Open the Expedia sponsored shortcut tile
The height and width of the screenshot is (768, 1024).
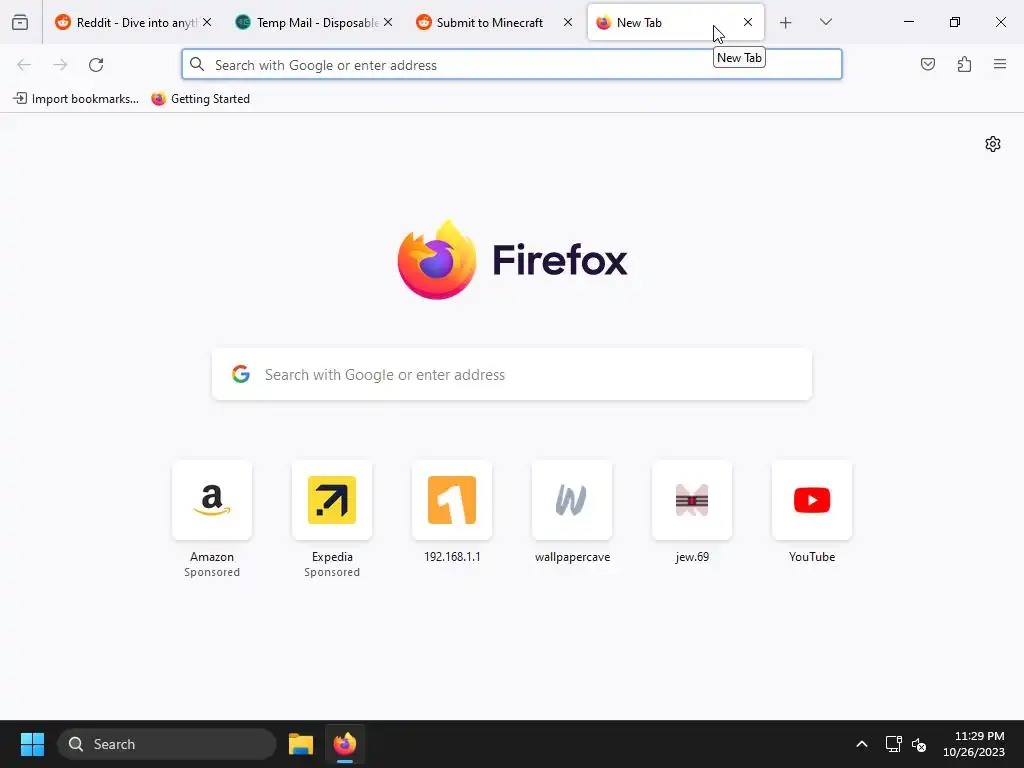pyautogui.click(x=332, y=500)
